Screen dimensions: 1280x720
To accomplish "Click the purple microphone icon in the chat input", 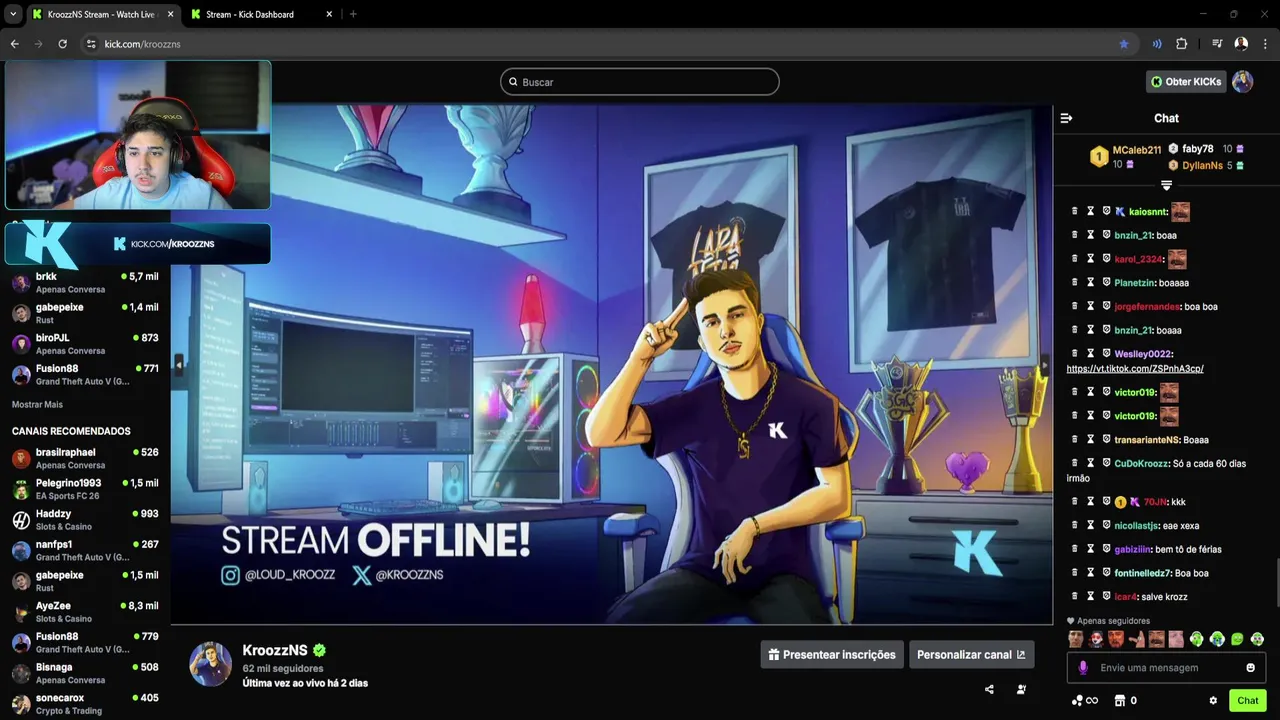I will point(1083,668).
